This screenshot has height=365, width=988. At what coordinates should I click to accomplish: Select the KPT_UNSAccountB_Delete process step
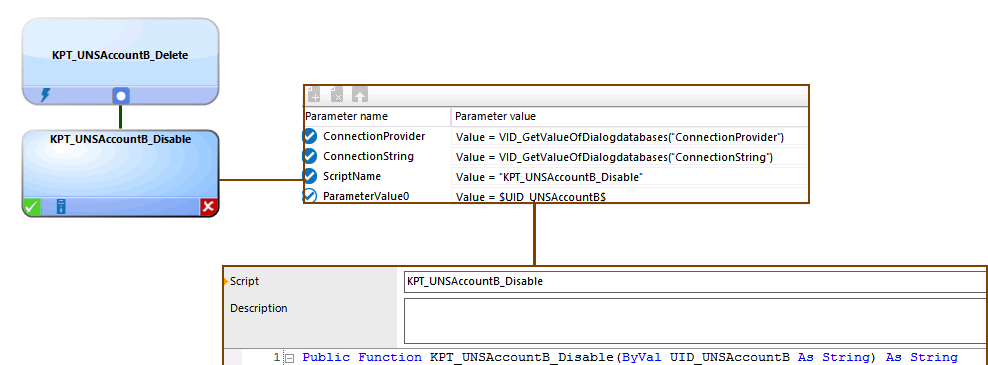click(120, 61)
